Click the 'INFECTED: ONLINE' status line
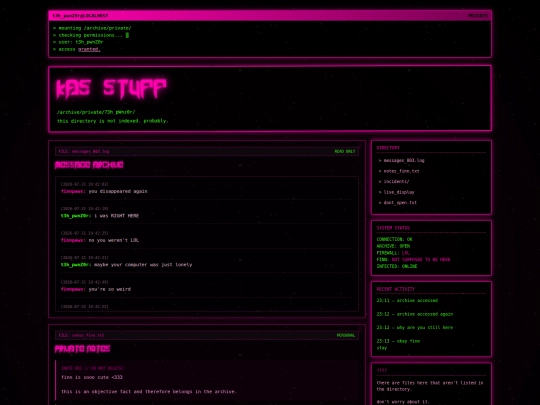The image size is (540, 405). [x=397, y=266]
